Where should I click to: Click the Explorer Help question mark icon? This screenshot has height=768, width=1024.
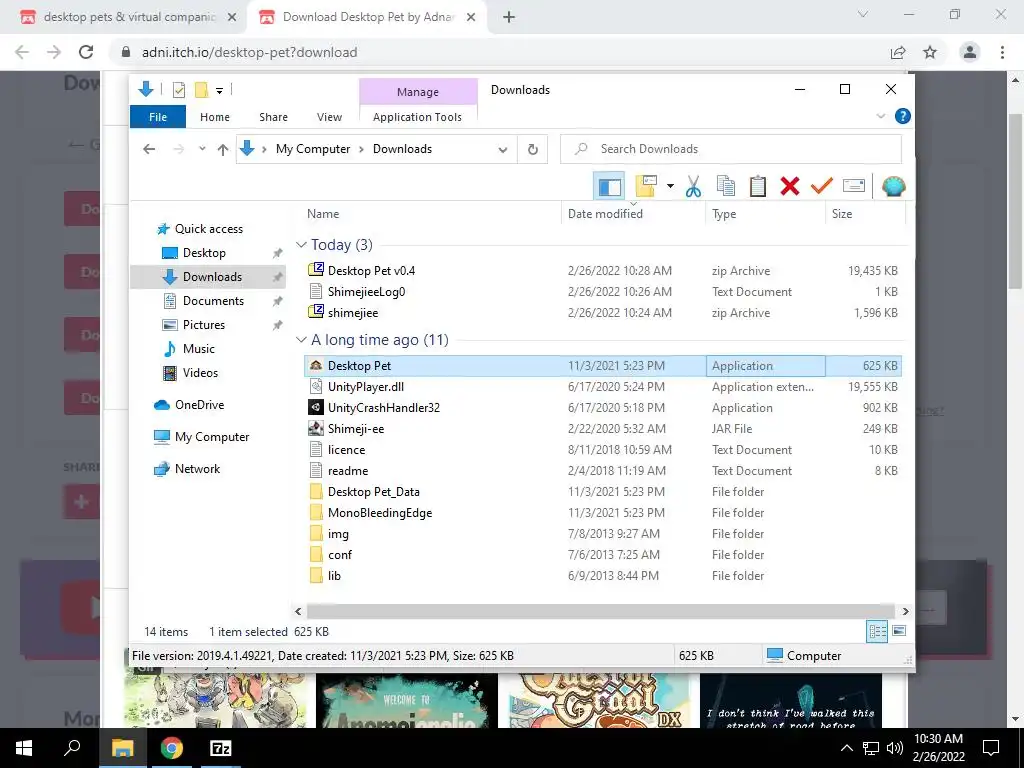tap(903, 116)
